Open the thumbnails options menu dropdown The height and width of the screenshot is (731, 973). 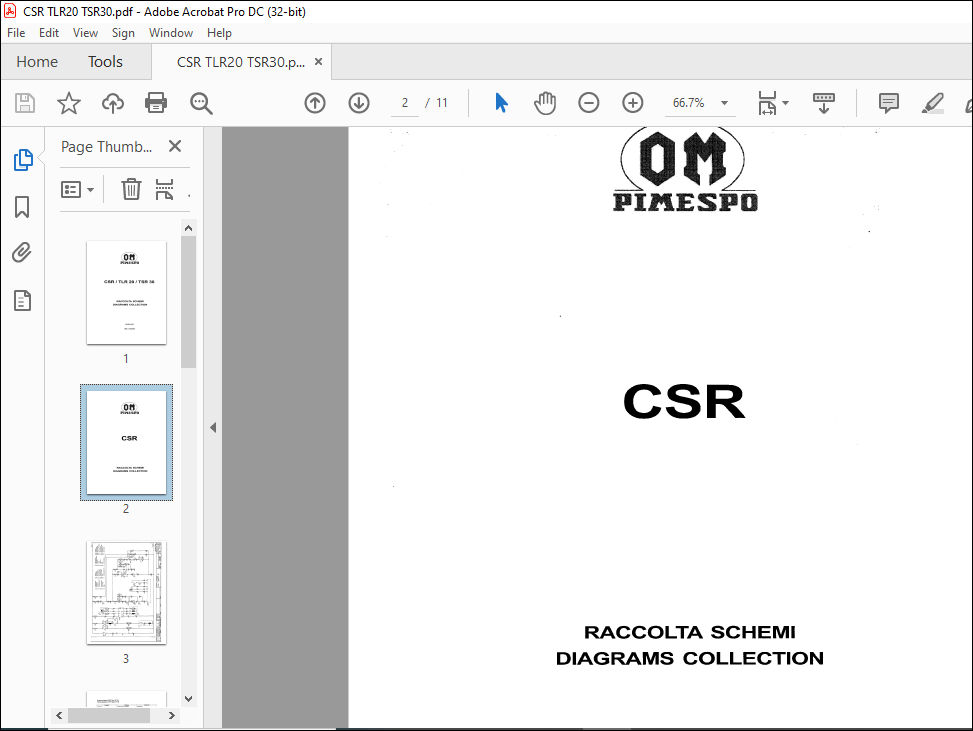click(x=78, y=189)
